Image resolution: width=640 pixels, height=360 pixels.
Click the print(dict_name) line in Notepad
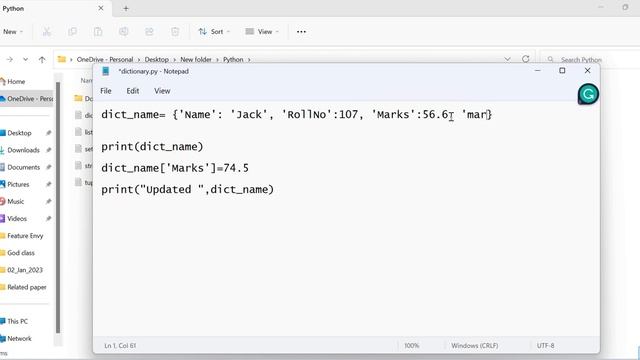[152, 147]
